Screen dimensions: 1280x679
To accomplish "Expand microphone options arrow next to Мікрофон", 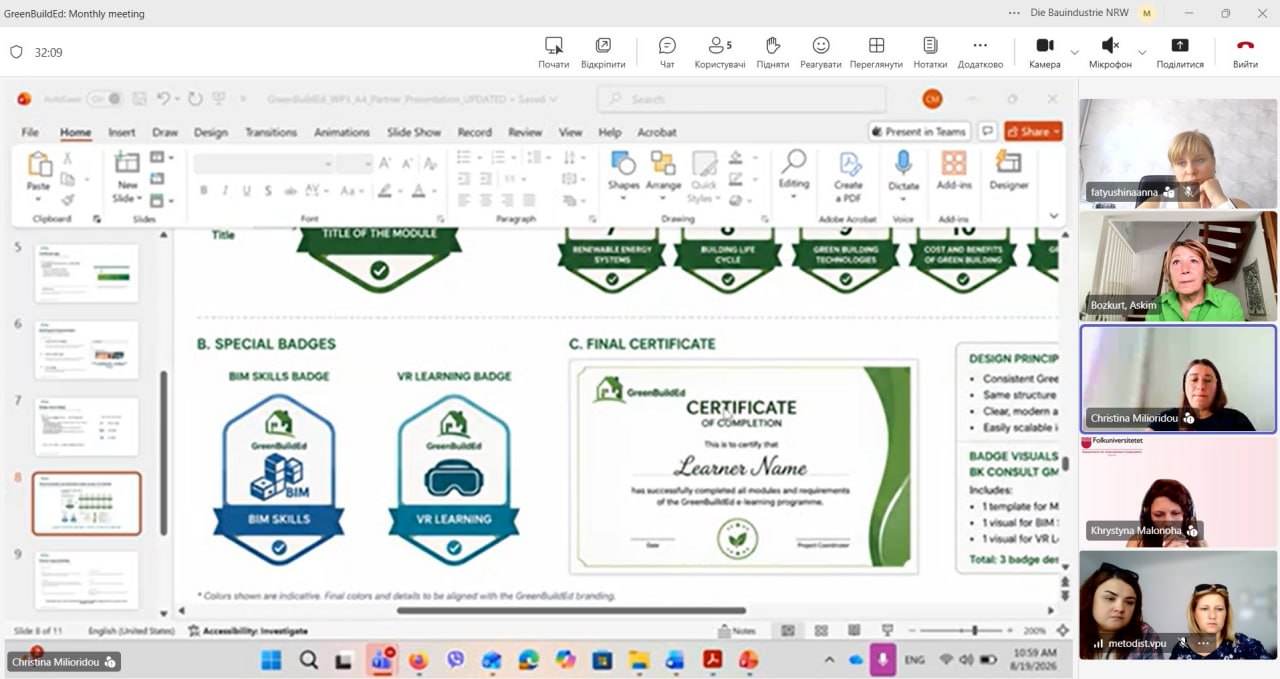I will (1142, 52).
